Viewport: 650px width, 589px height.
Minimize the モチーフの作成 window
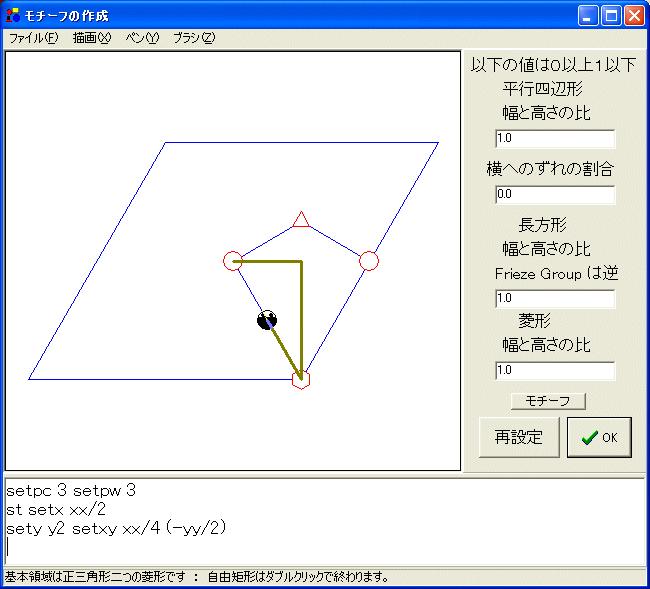(588, 16)
